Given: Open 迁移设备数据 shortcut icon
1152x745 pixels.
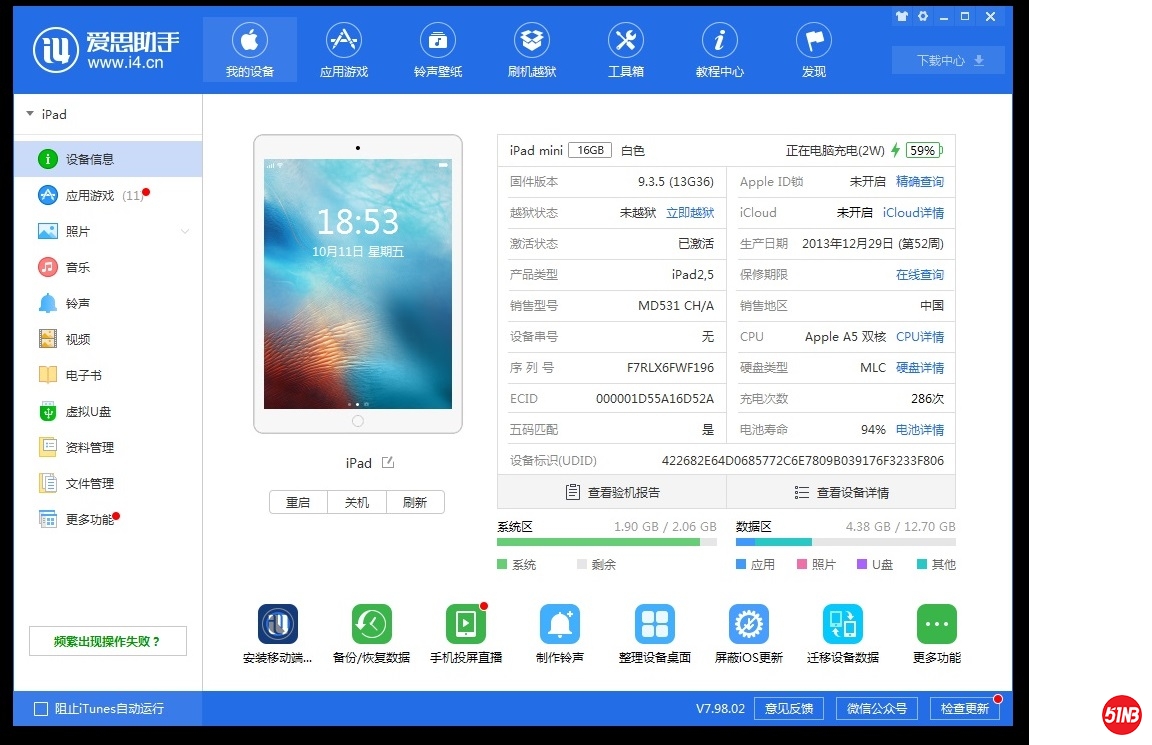Looking at the screenshot, I should tap(843, 624).
